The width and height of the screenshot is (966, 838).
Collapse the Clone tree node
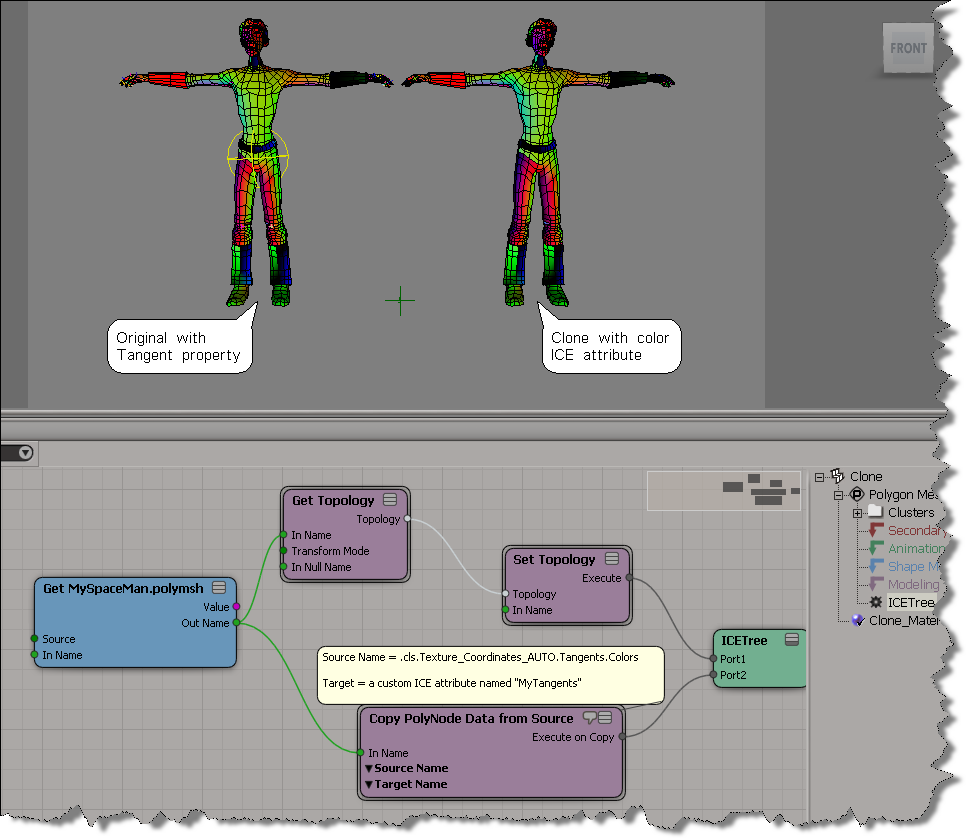(821, 477)
